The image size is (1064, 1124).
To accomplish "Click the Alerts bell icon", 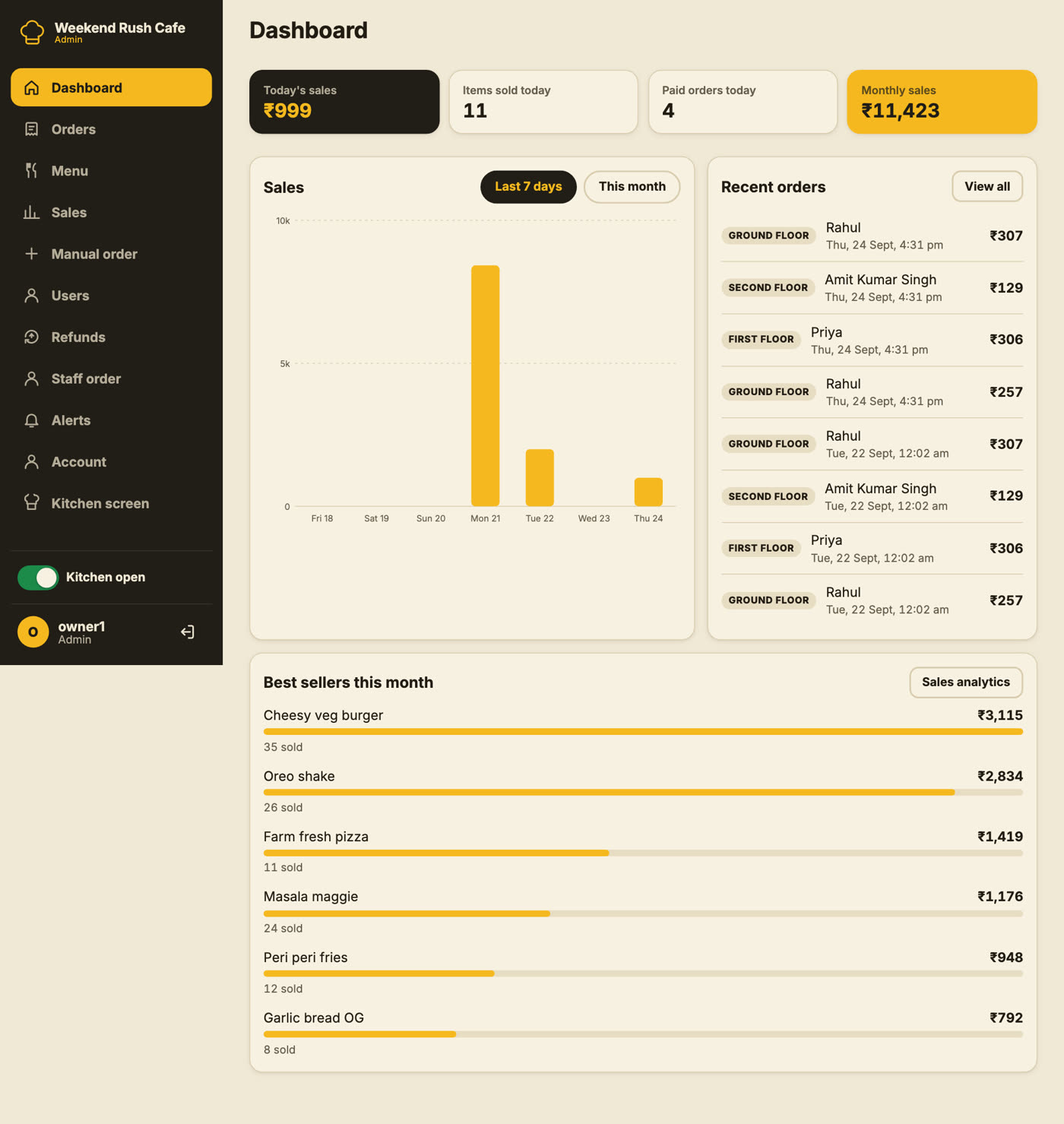I will pos(31,420).
